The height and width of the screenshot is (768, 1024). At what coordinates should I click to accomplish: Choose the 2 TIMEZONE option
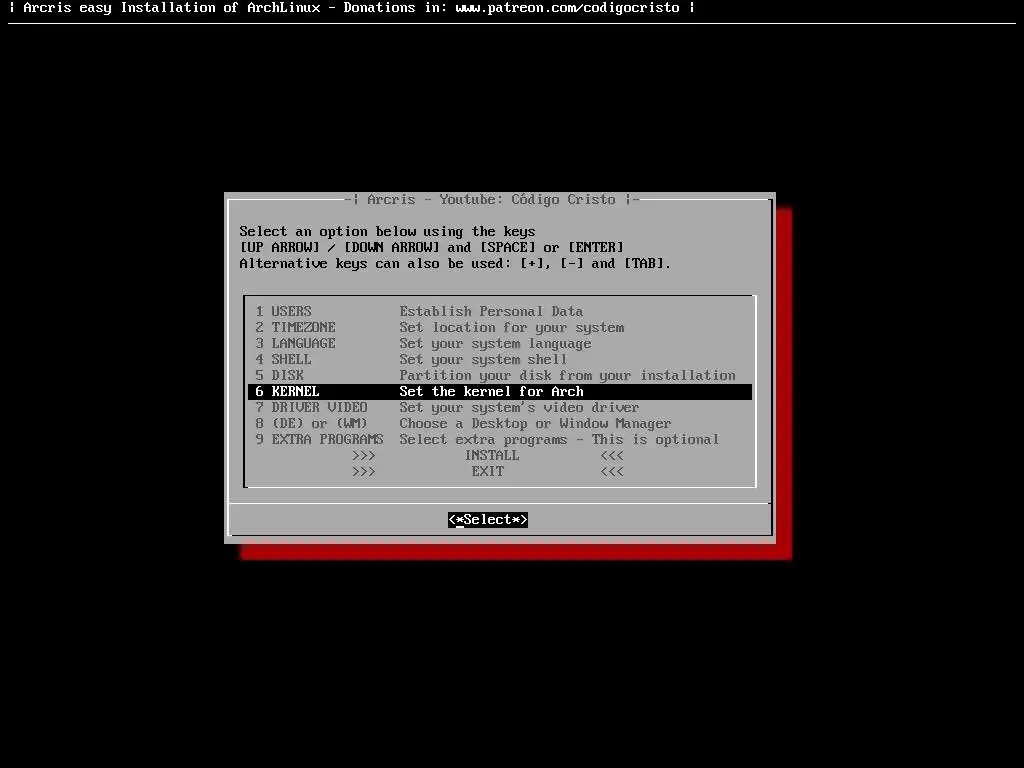pyautogui.click(x=500, y=327)
